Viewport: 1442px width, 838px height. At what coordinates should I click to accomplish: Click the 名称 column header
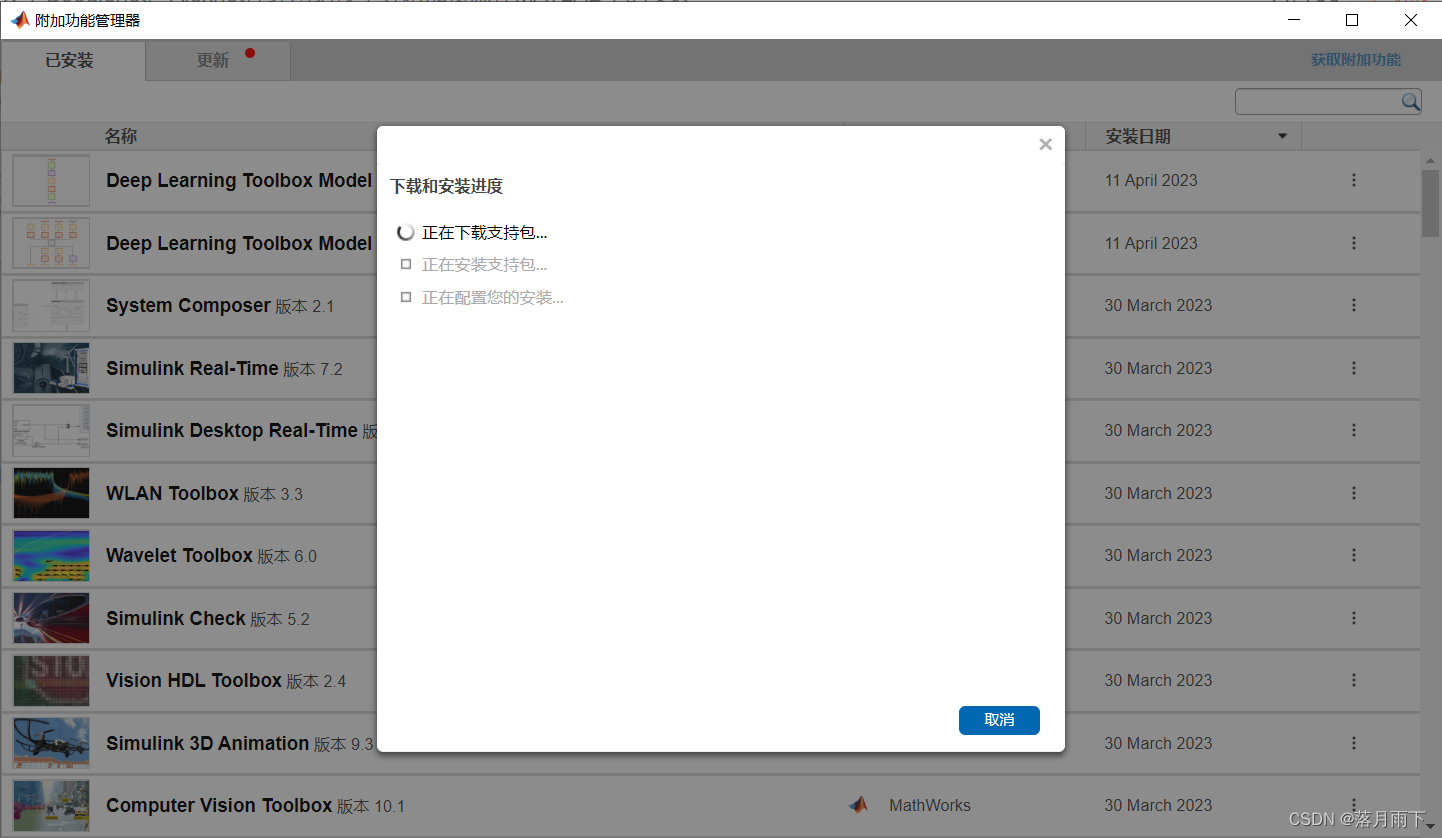point(121,136)
